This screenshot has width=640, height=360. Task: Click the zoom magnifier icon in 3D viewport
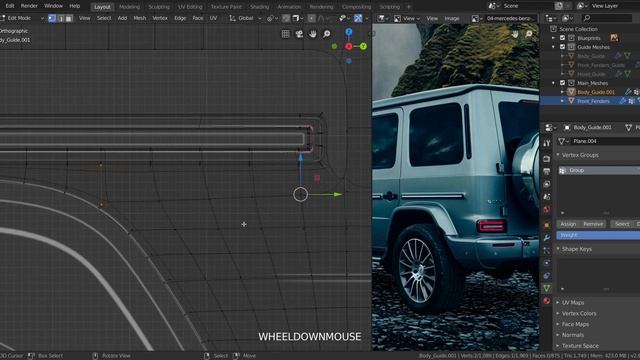(x=327, y=34)
